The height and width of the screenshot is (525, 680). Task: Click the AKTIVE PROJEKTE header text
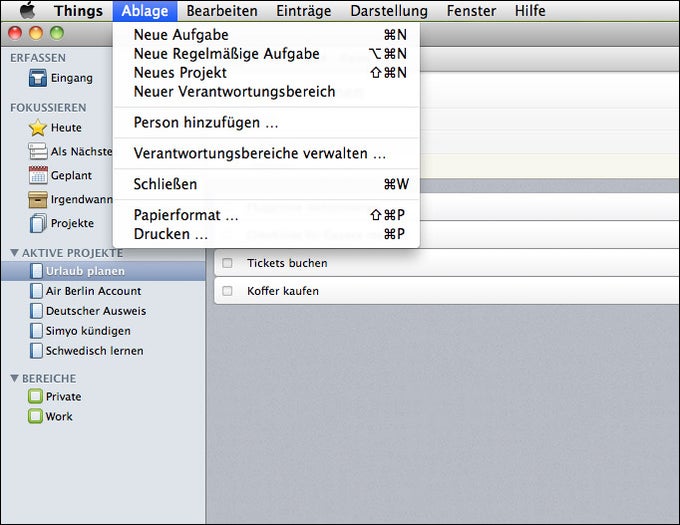click(72, 253)
